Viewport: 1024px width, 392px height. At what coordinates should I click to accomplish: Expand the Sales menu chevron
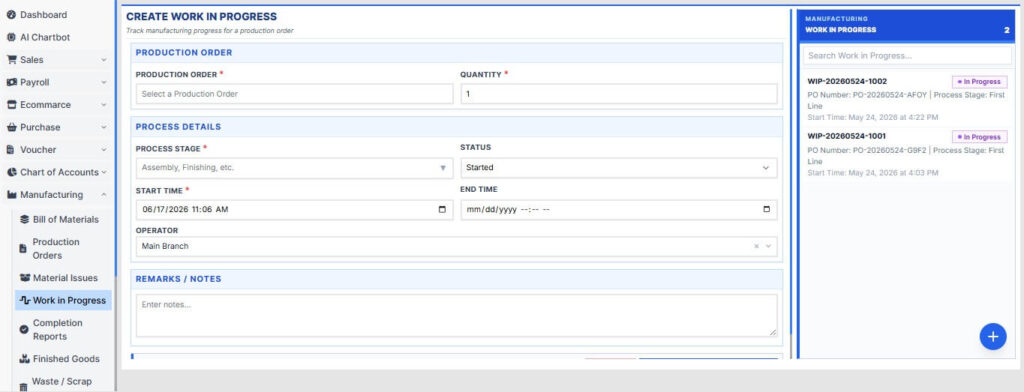pyautogui.click(x=104, y=60)
